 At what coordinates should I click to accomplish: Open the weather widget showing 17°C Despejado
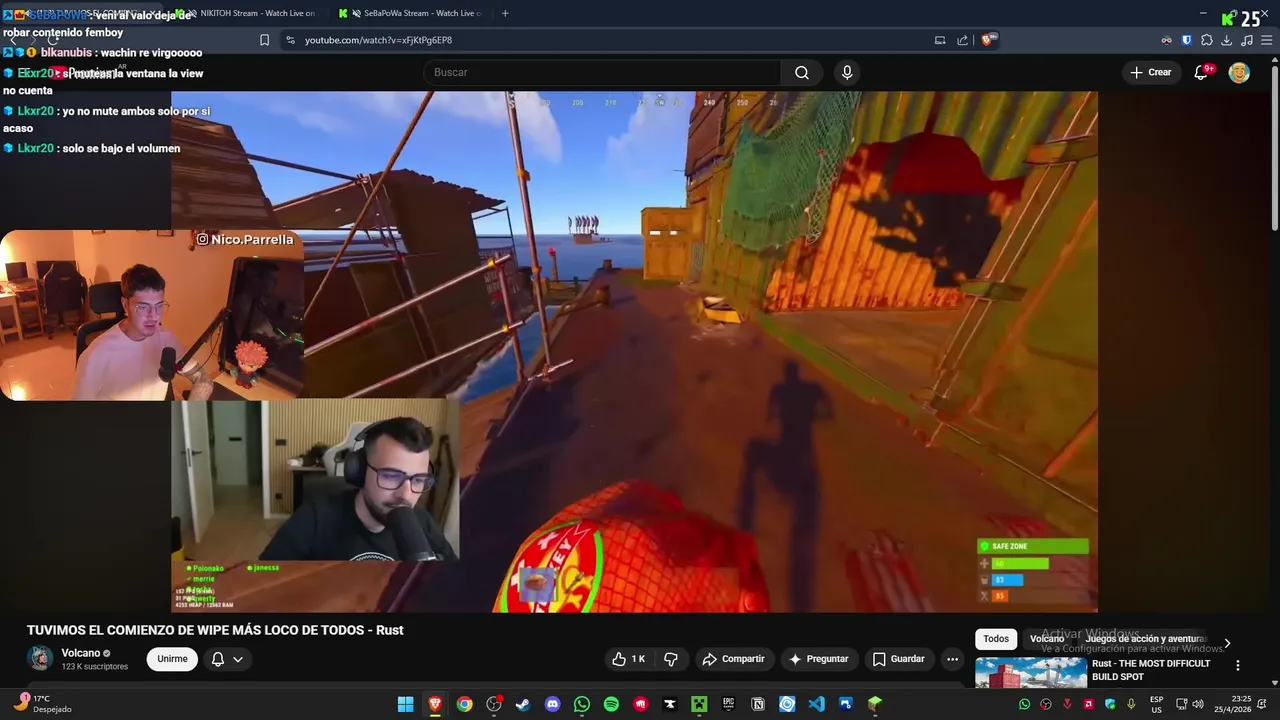[x=42, y=704]
